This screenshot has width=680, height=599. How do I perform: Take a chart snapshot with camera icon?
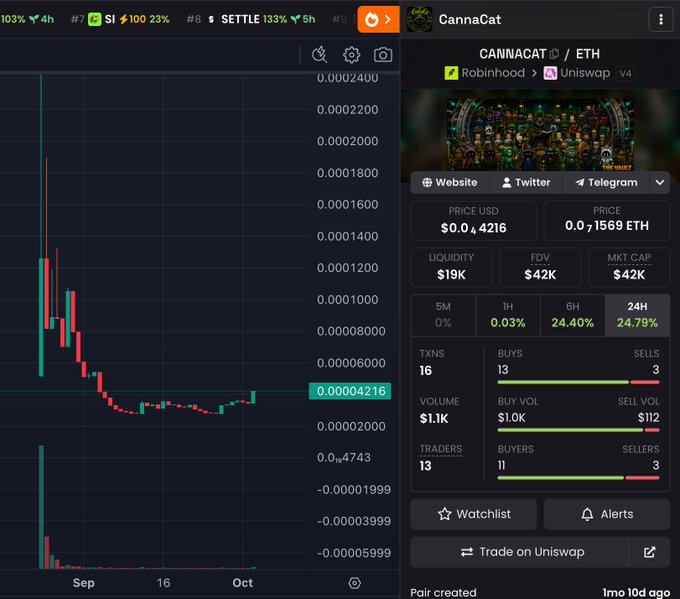383,55
